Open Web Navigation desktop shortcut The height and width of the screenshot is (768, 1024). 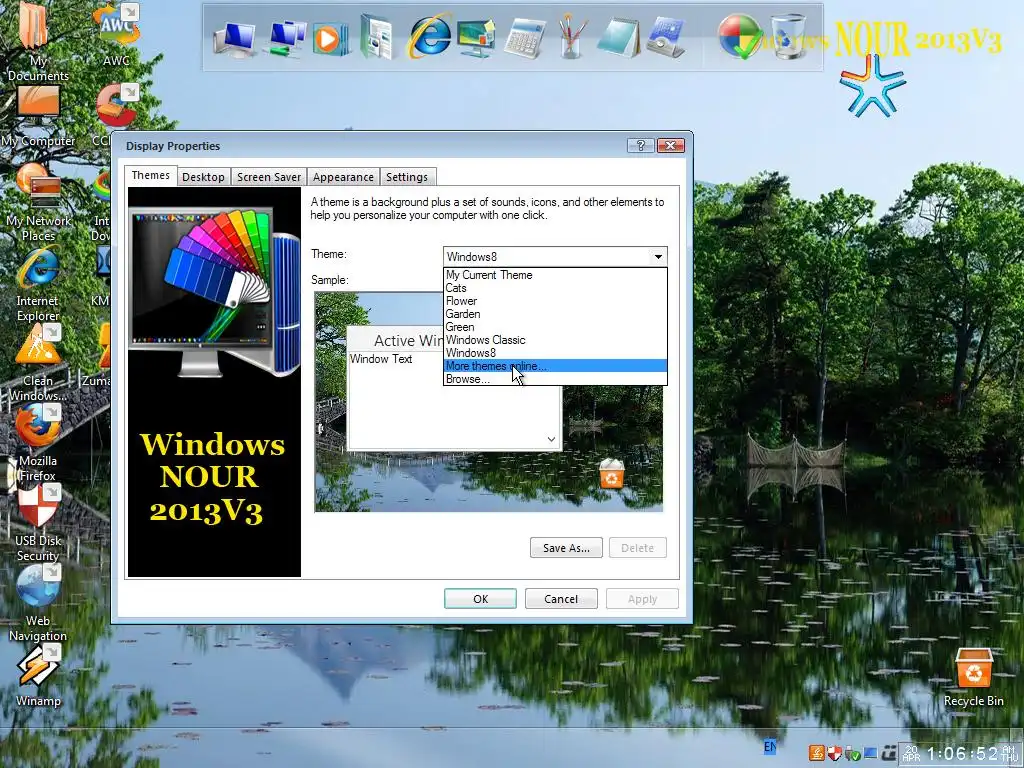coord(38,604)
